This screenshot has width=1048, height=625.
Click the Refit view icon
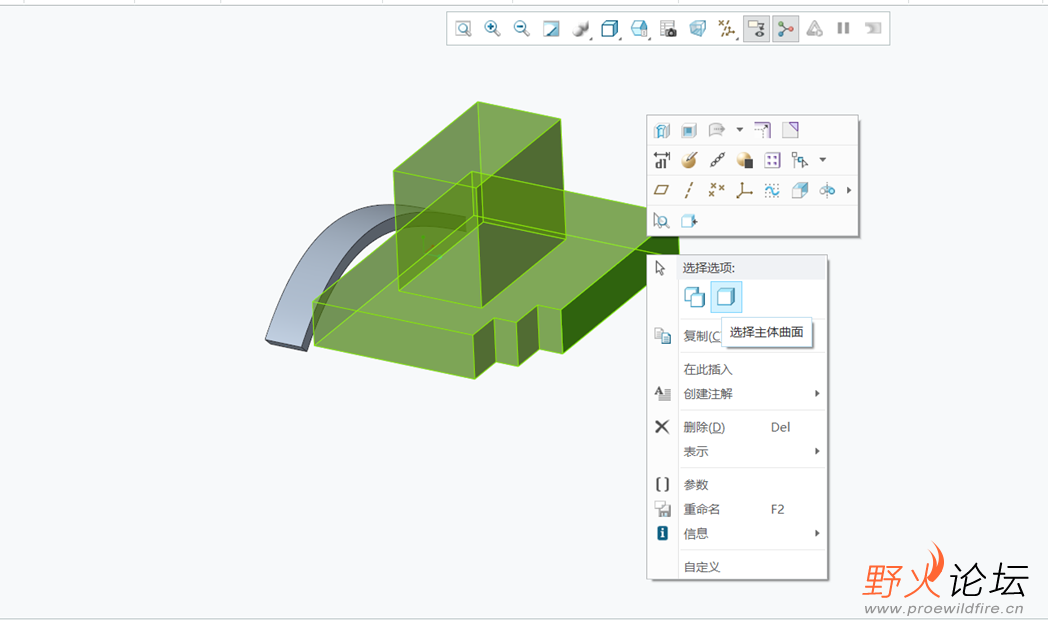pos(463,28)
